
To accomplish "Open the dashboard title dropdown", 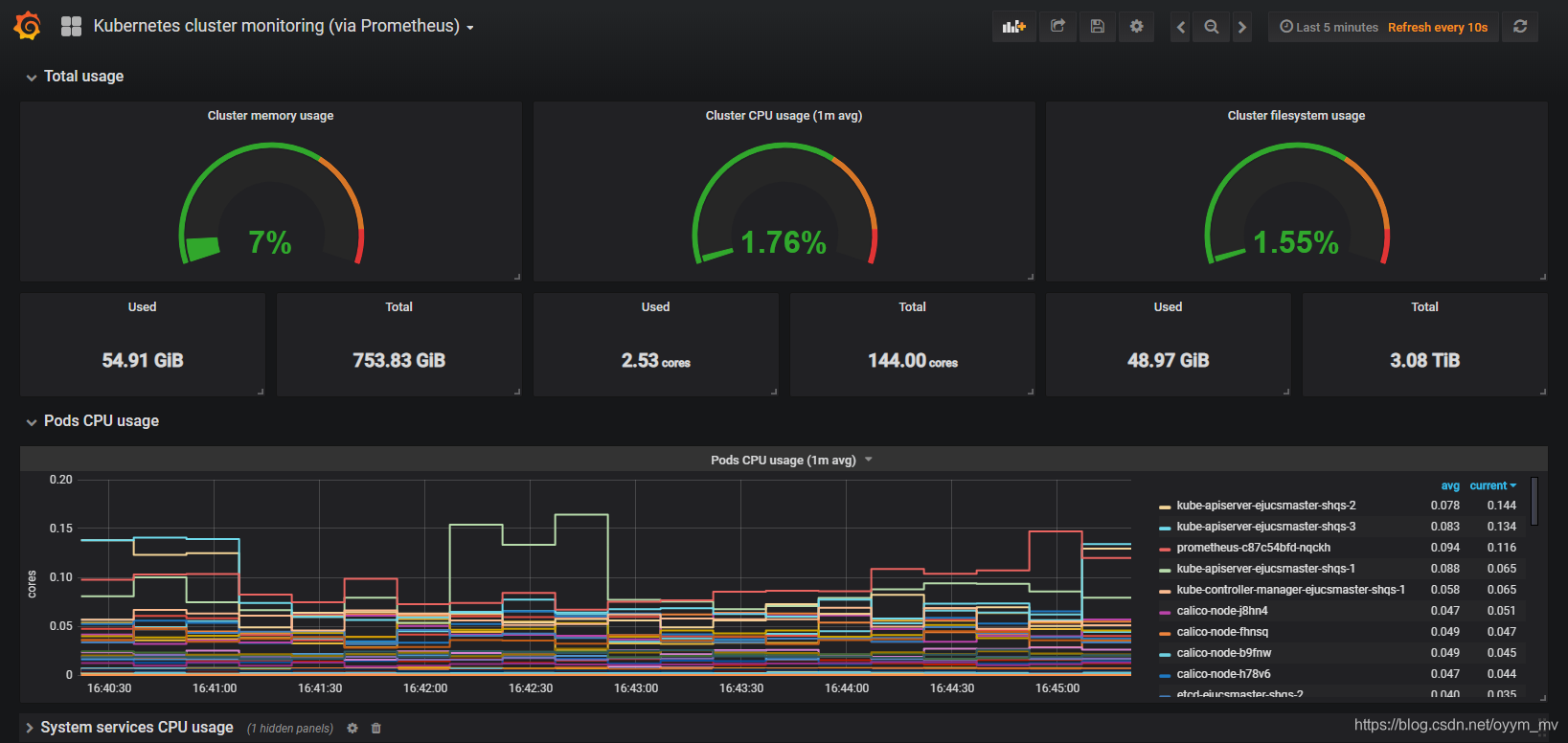I will (x=284, y=27).
